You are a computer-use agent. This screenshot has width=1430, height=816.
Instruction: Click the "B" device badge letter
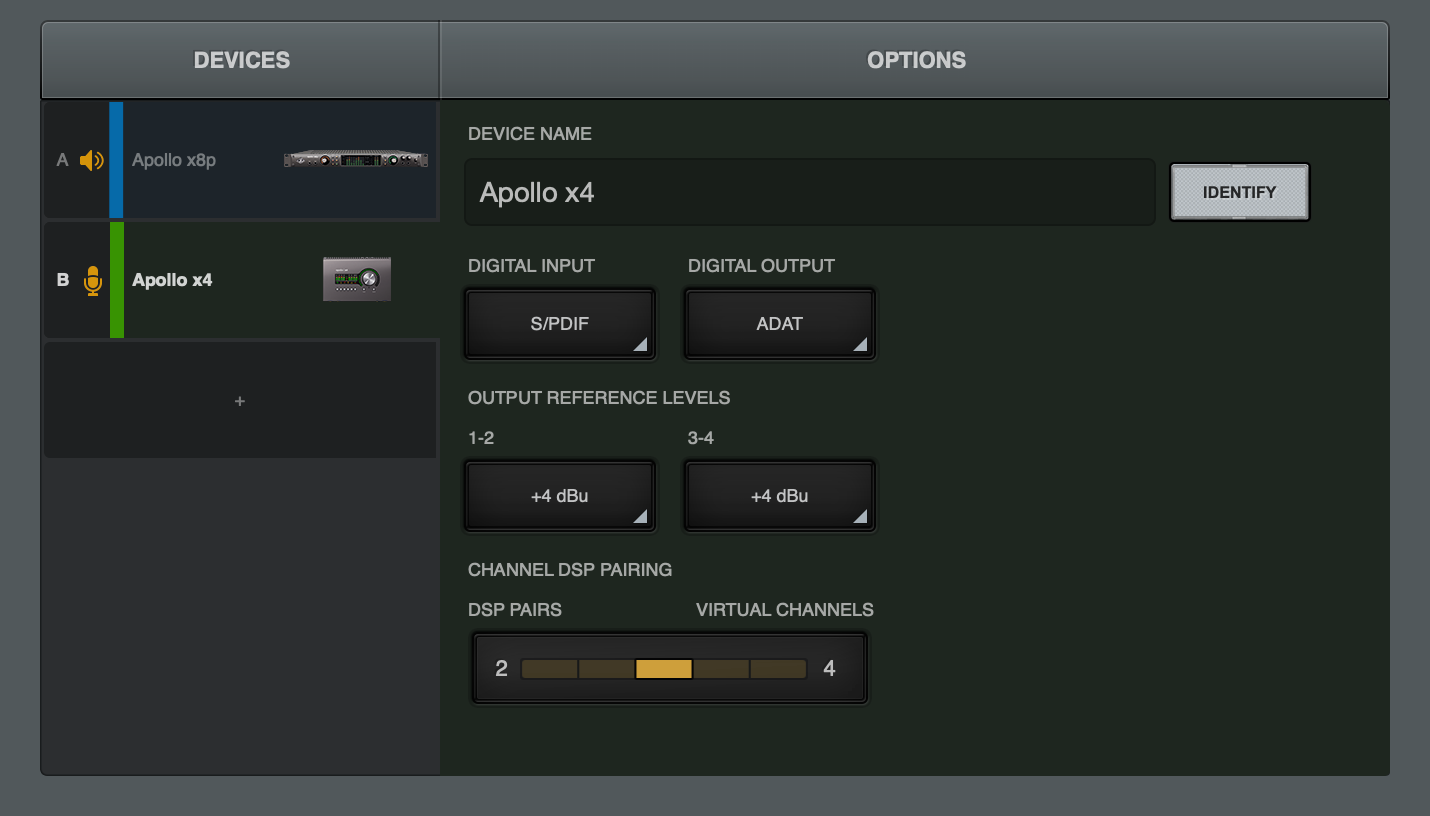[x=62, y=280]
